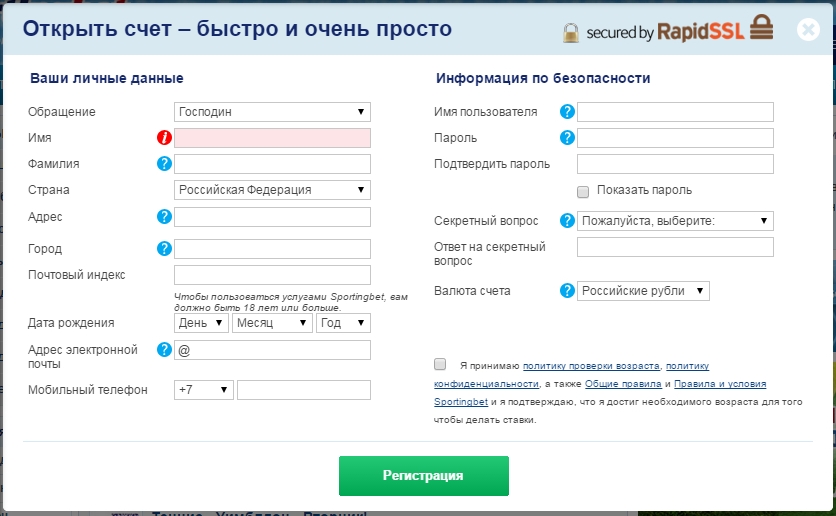Open the Общие правила link
This screenshot has width=836, height=516.
623,384
